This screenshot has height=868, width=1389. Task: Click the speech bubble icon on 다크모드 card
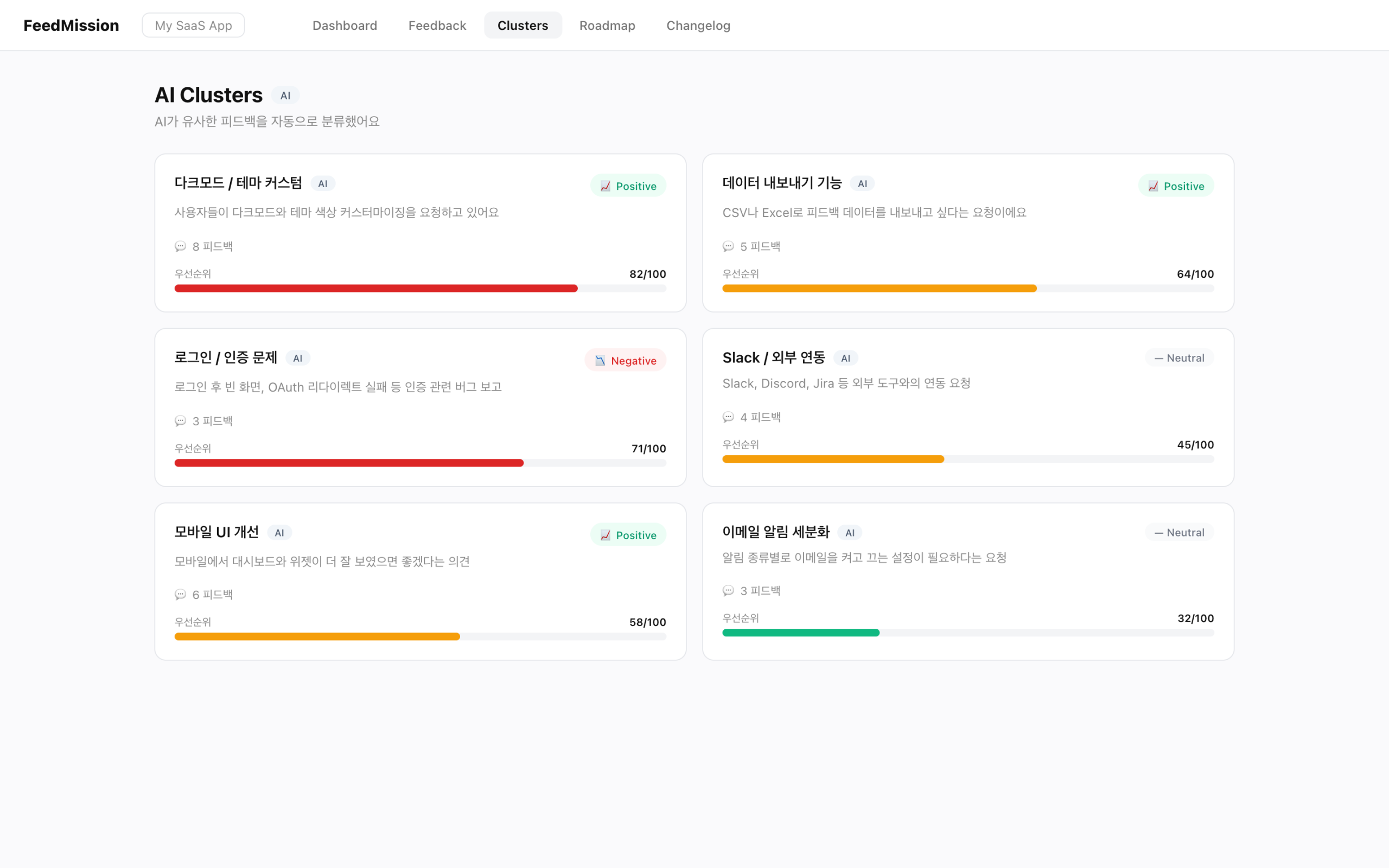click(181, 246)
